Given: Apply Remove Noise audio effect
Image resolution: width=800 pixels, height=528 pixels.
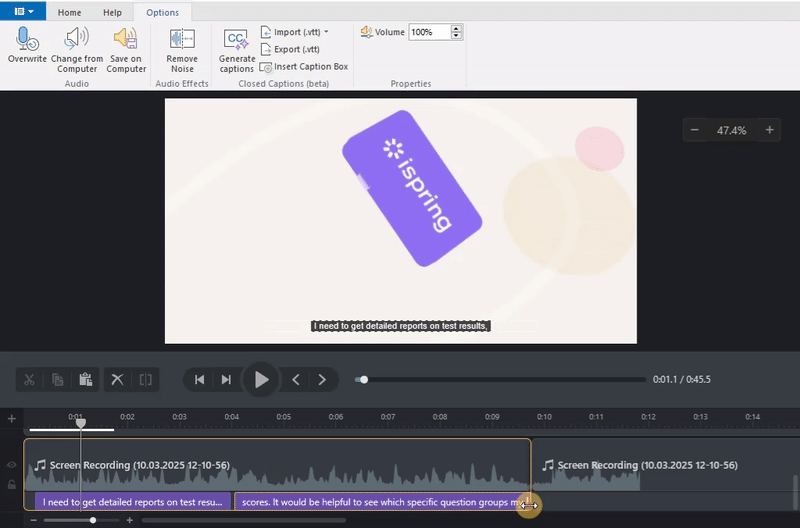Looking at the screenshot, I should click(182, 40).
